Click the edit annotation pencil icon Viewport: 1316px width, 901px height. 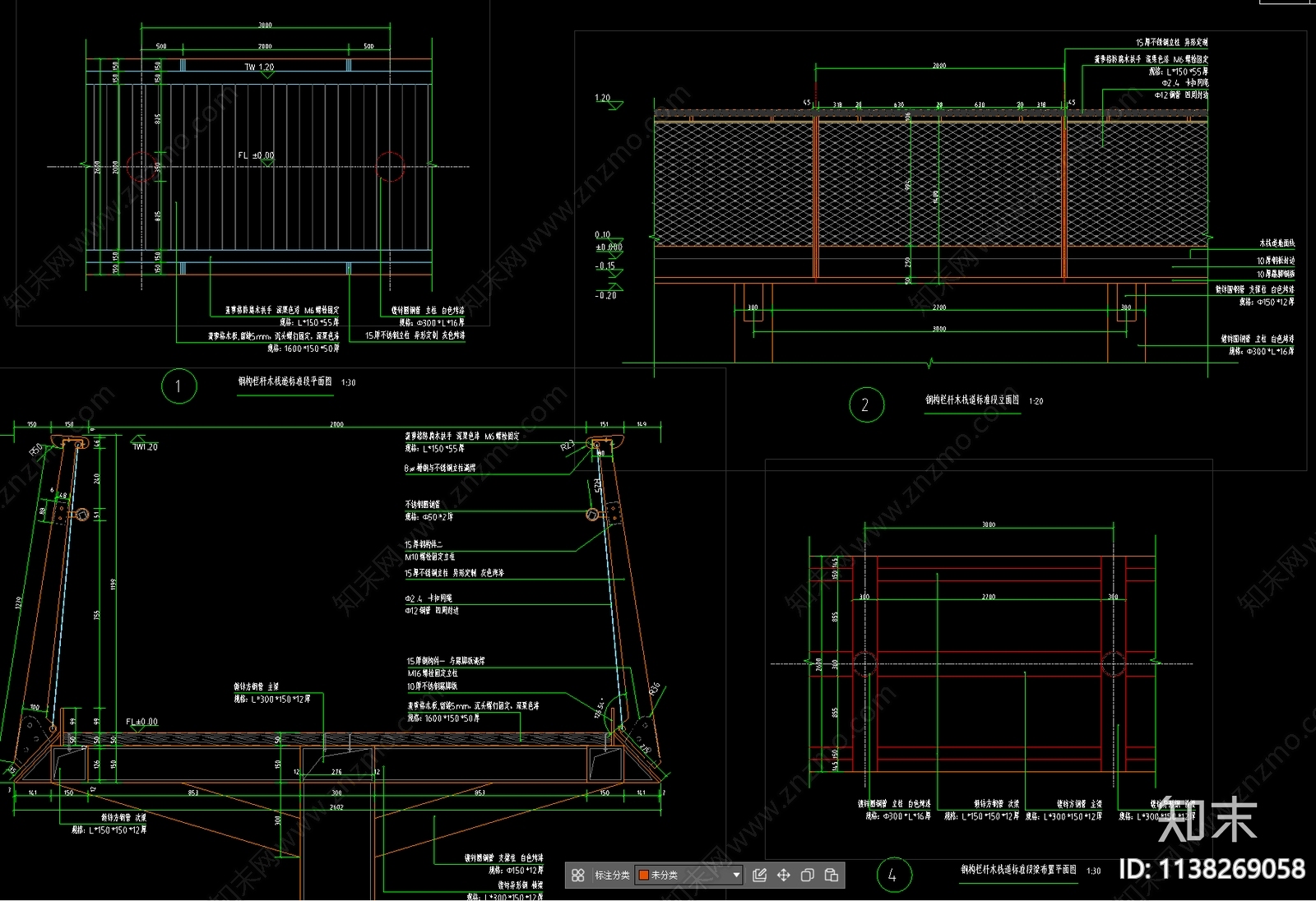coord(759,875)
